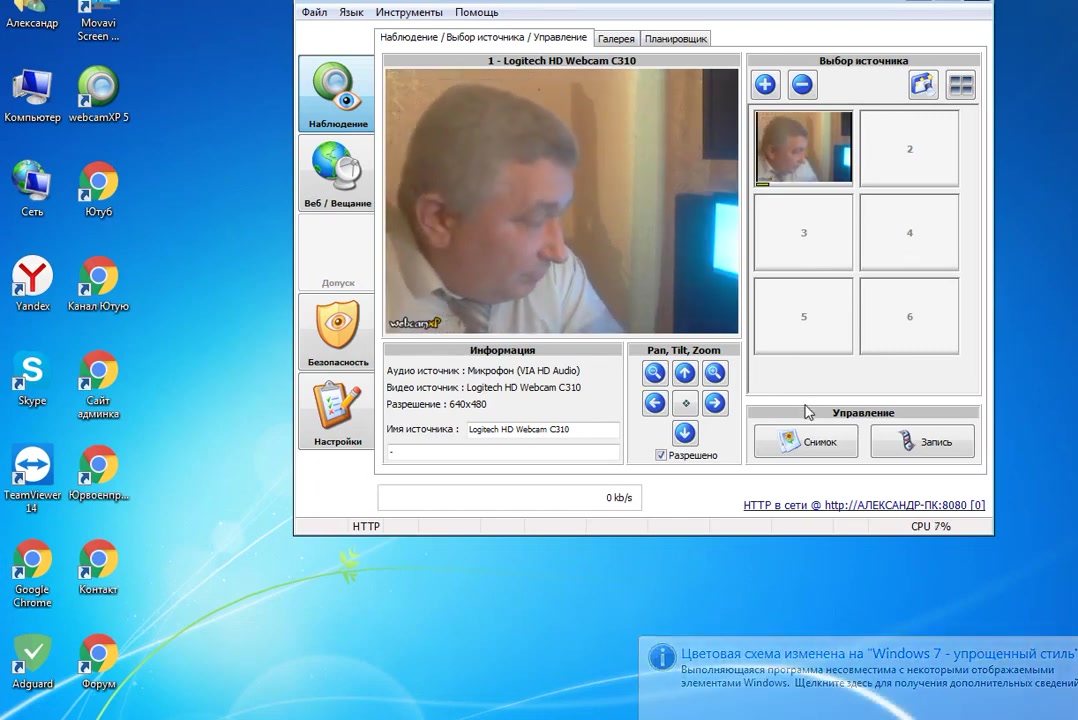Click the Форум desktop shortcut
This screenshot has width=1078, height=720.
pyautogui.click(x=98, y=662)
